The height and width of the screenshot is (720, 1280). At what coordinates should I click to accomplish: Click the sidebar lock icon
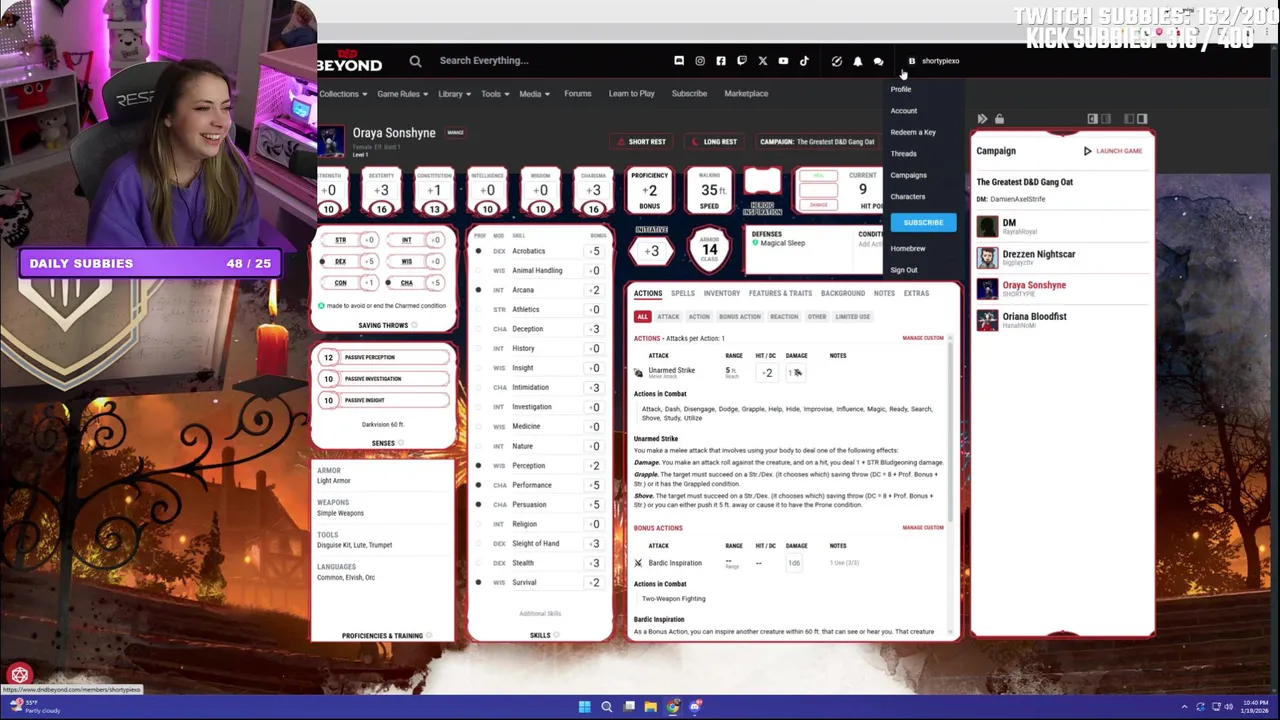click(999, 119)
